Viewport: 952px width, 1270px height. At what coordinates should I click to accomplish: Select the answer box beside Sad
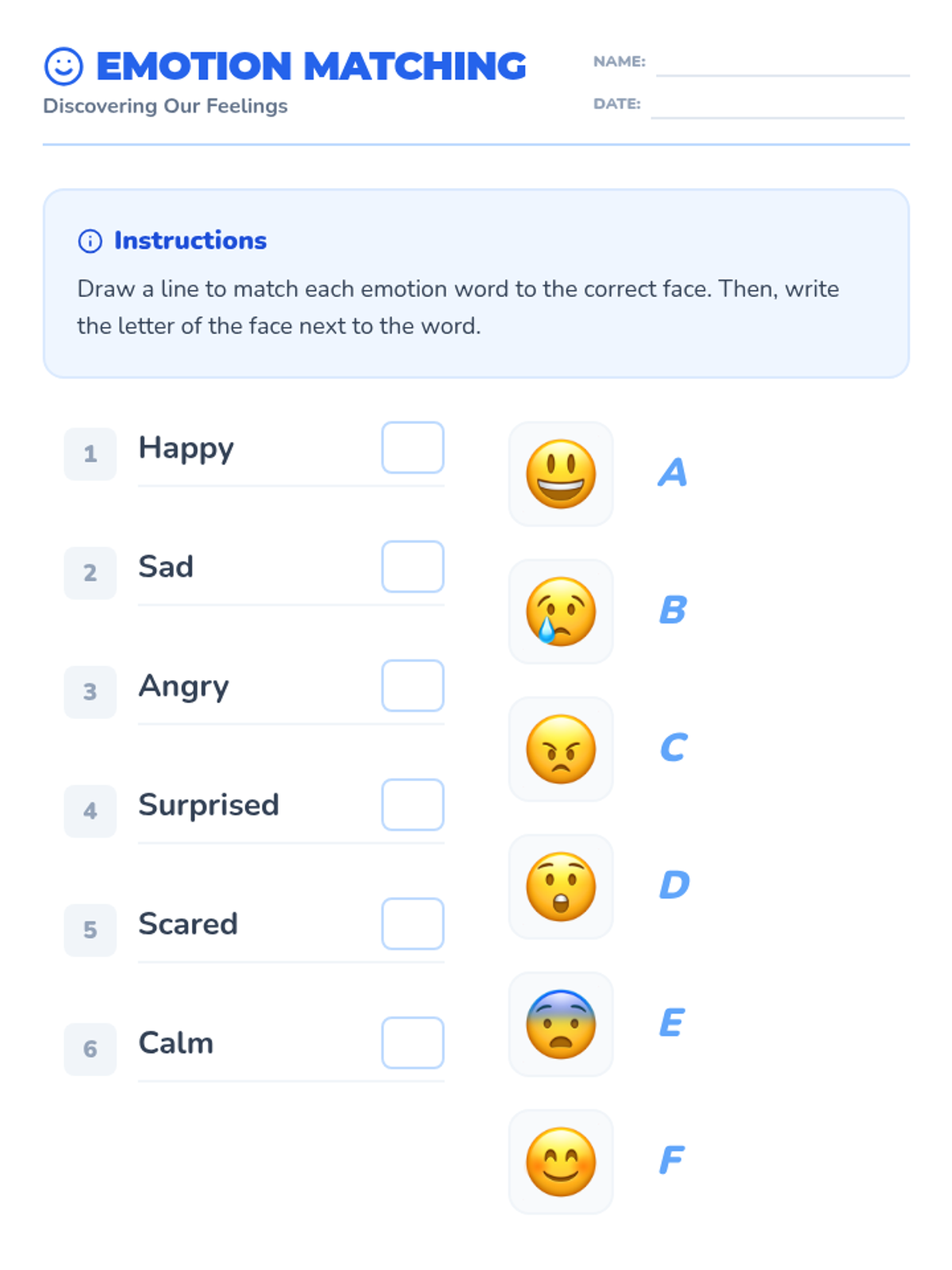(413, 567)
